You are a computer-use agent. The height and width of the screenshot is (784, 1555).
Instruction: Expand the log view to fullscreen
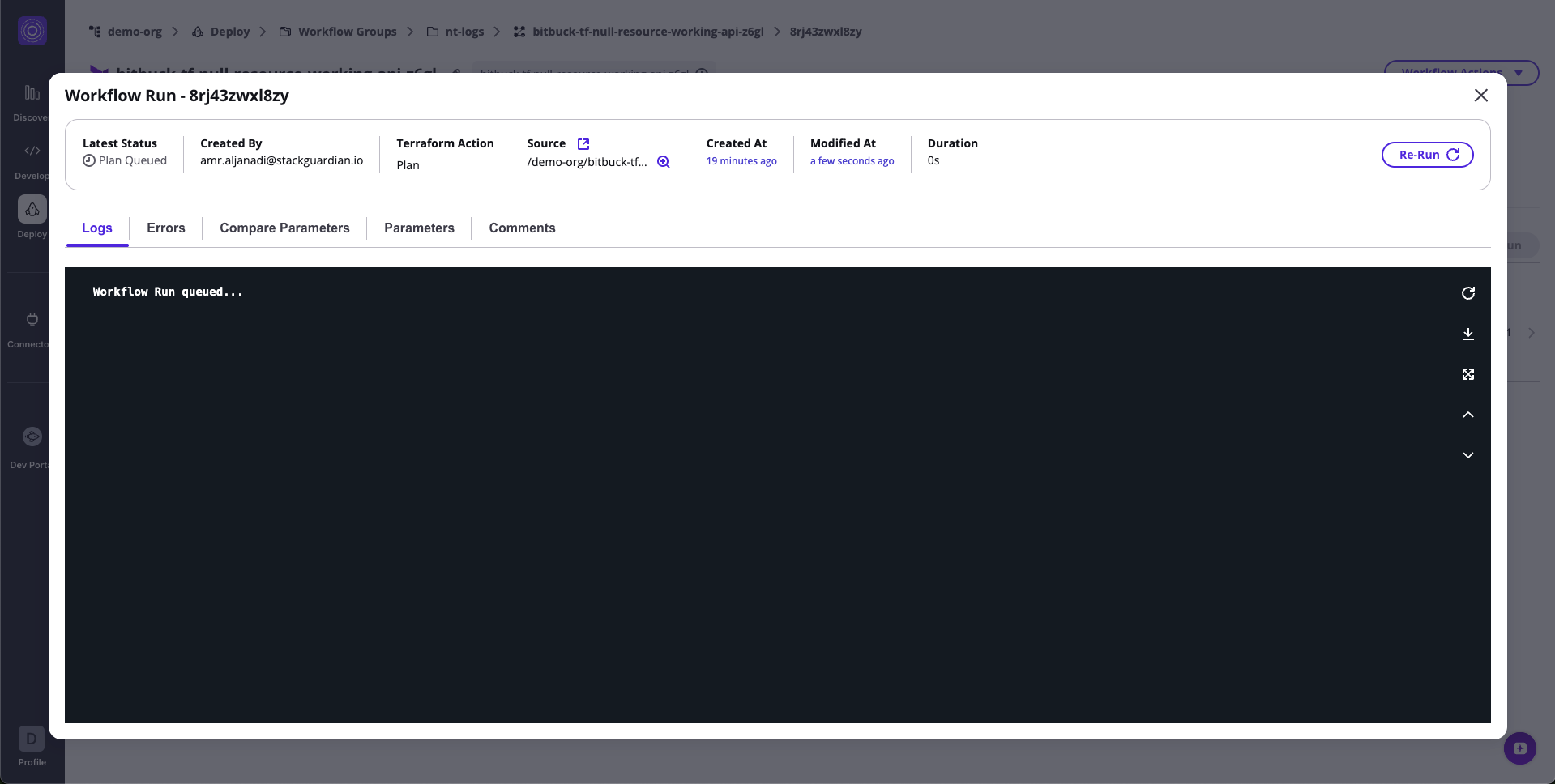(x=1468, y=374)
